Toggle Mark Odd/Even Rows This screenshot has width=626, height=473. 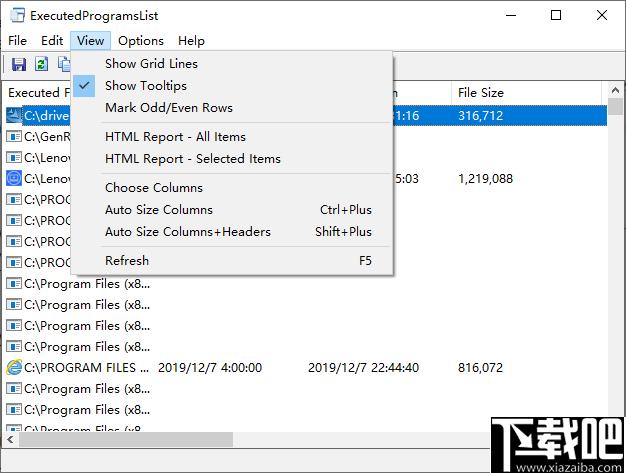tap(232, 107)
